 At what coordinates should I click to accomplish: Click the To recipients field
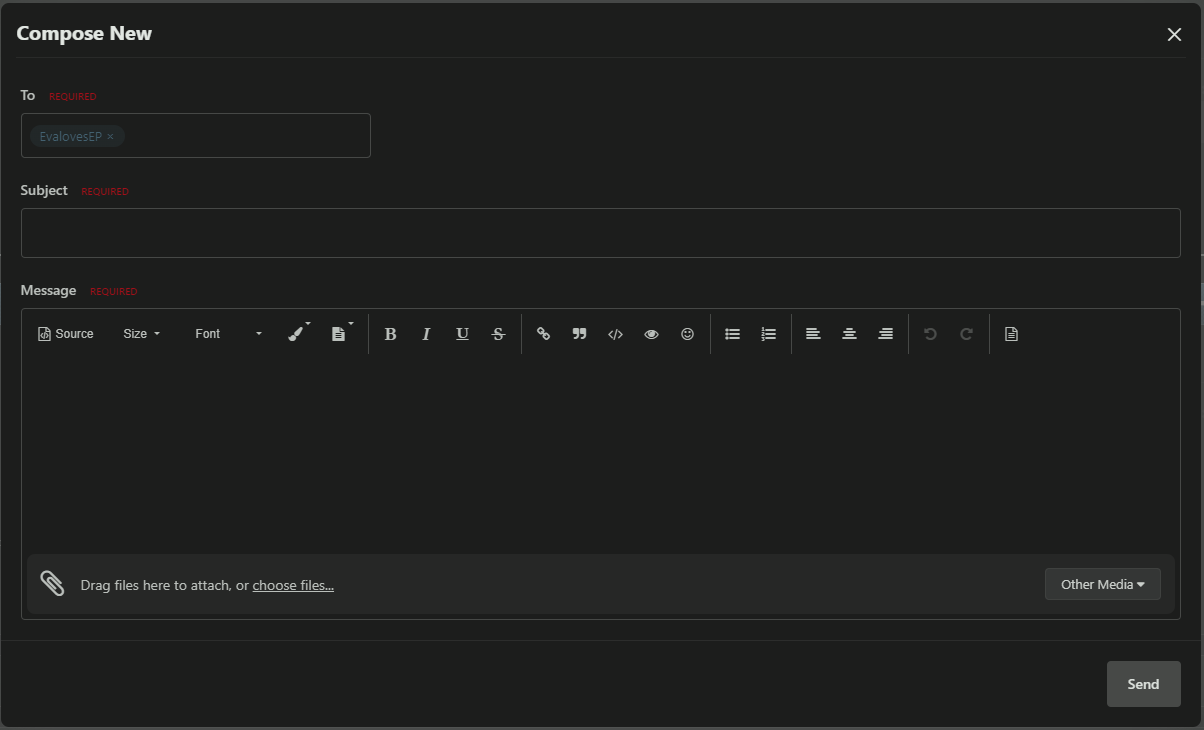[x=196, y=135]
